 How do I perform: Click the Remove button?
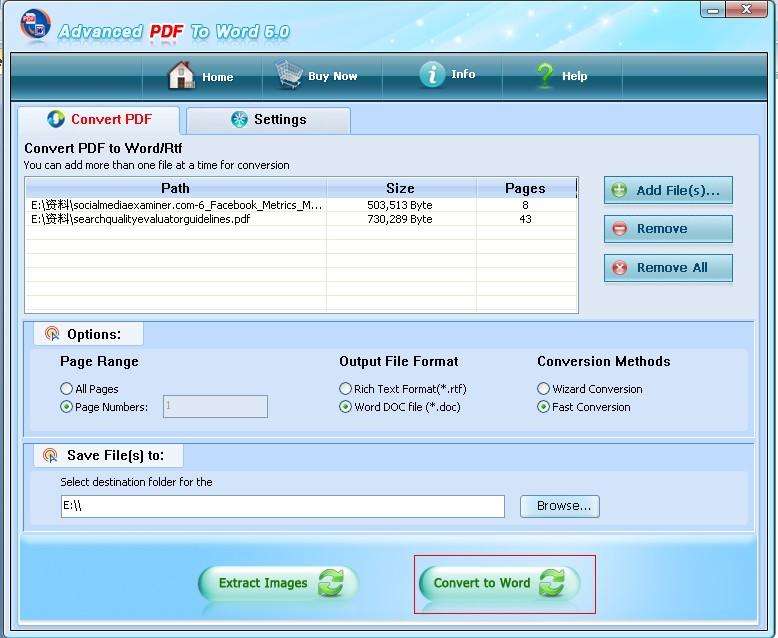[668, 229]
